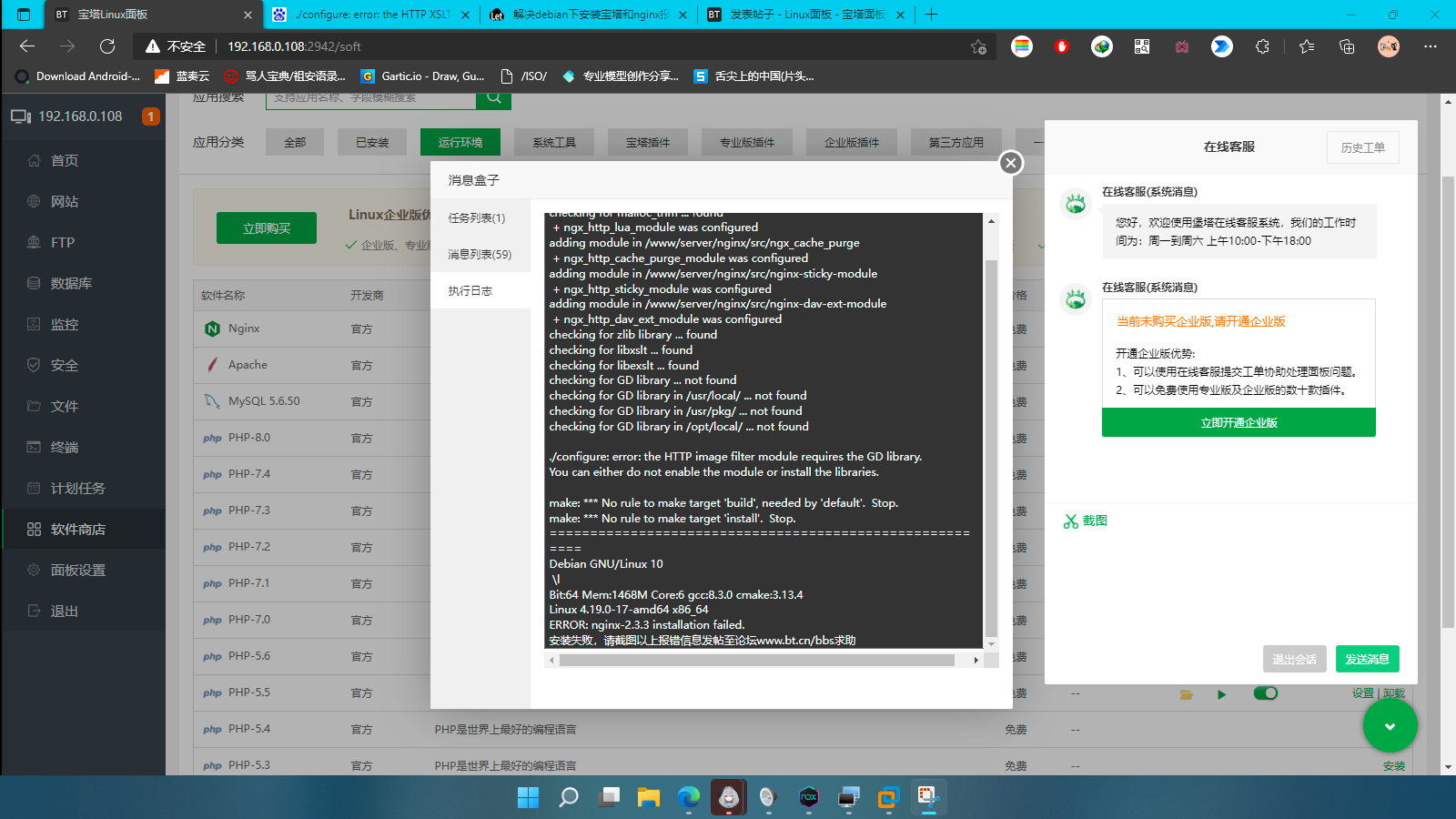Click the Apache feather icon
This screenshot has width=1456, height=819.
click(x=212, y=365)
